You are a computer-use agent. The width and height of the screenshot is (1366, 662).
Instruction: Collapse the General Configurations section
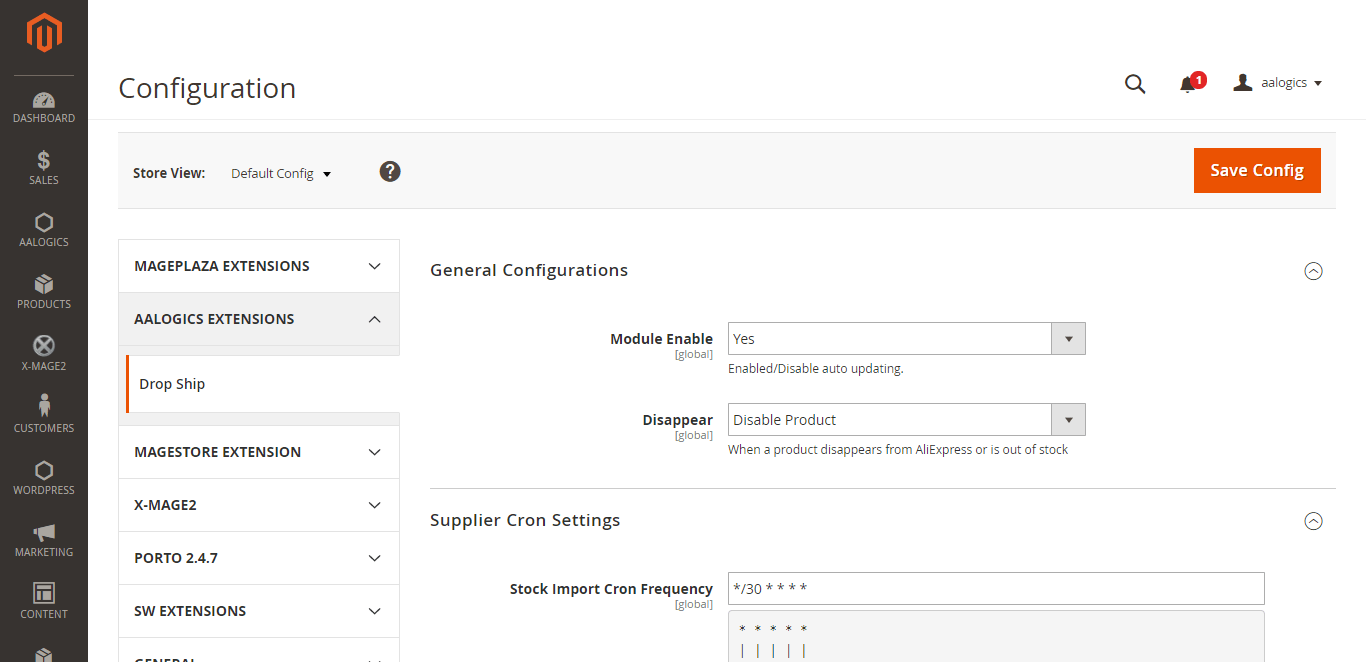click(x=1314, y=271)
